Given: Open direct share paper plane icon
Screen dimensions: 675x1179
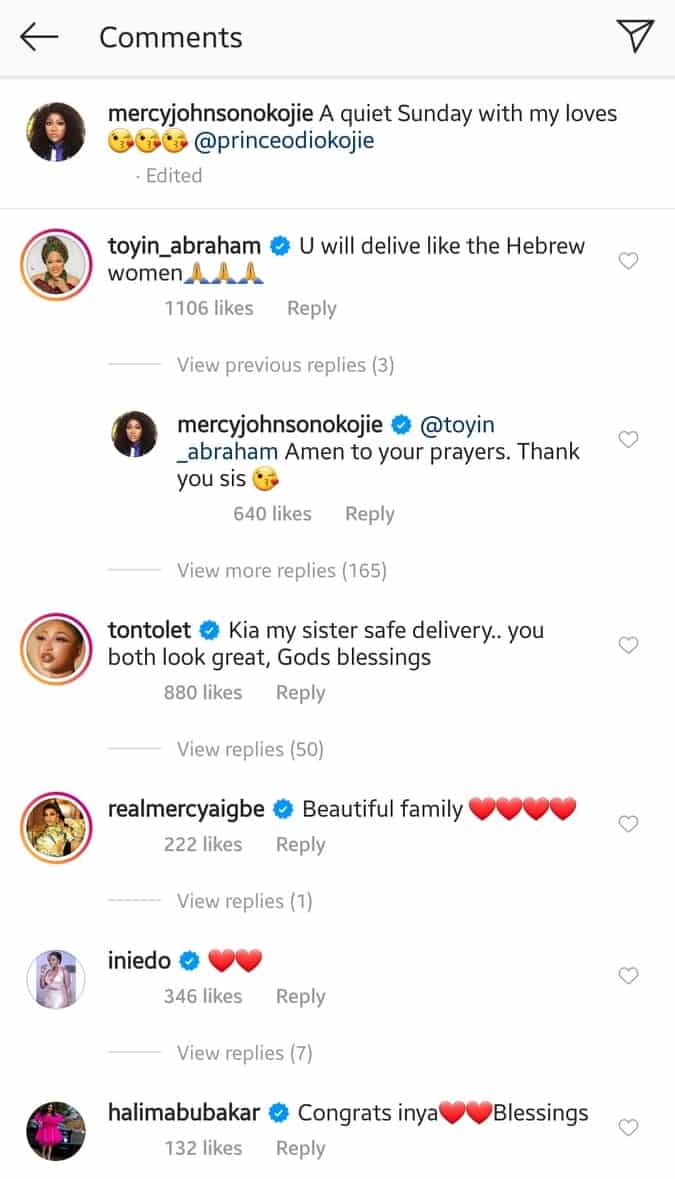Looking at the screenshot, I should (635, 37).
